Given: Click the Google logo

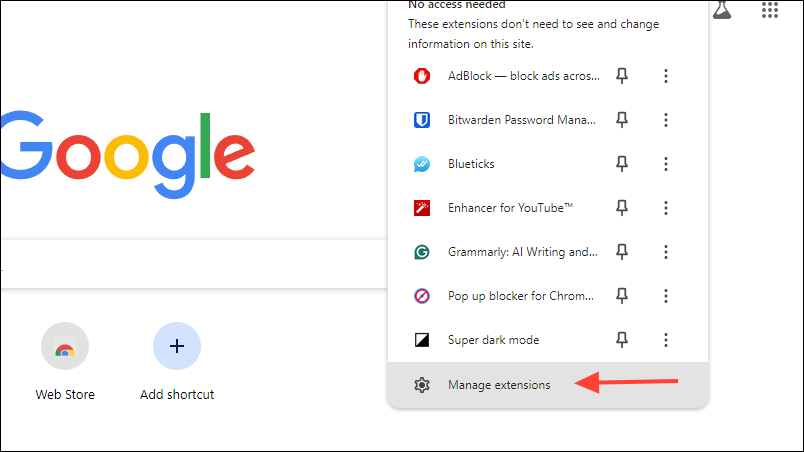Looking at the screenshot, I should [x=127, y=154].
